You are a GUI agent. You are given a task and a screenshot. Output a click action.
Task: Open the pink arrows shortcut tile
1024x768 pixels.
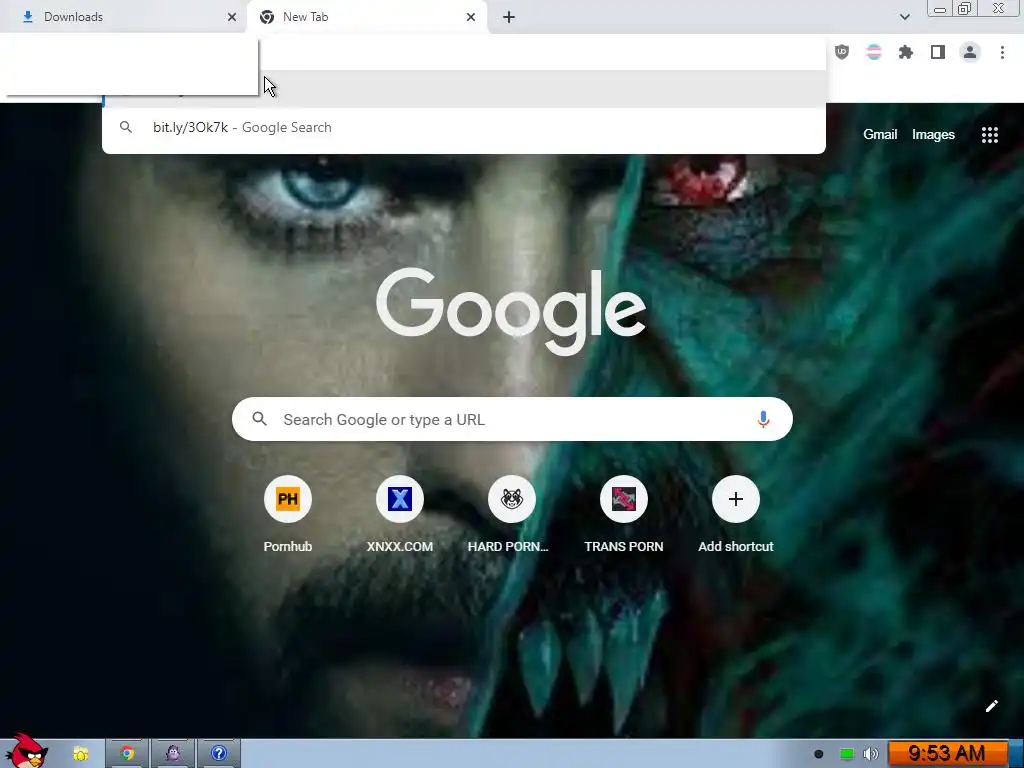click(624, 499)
